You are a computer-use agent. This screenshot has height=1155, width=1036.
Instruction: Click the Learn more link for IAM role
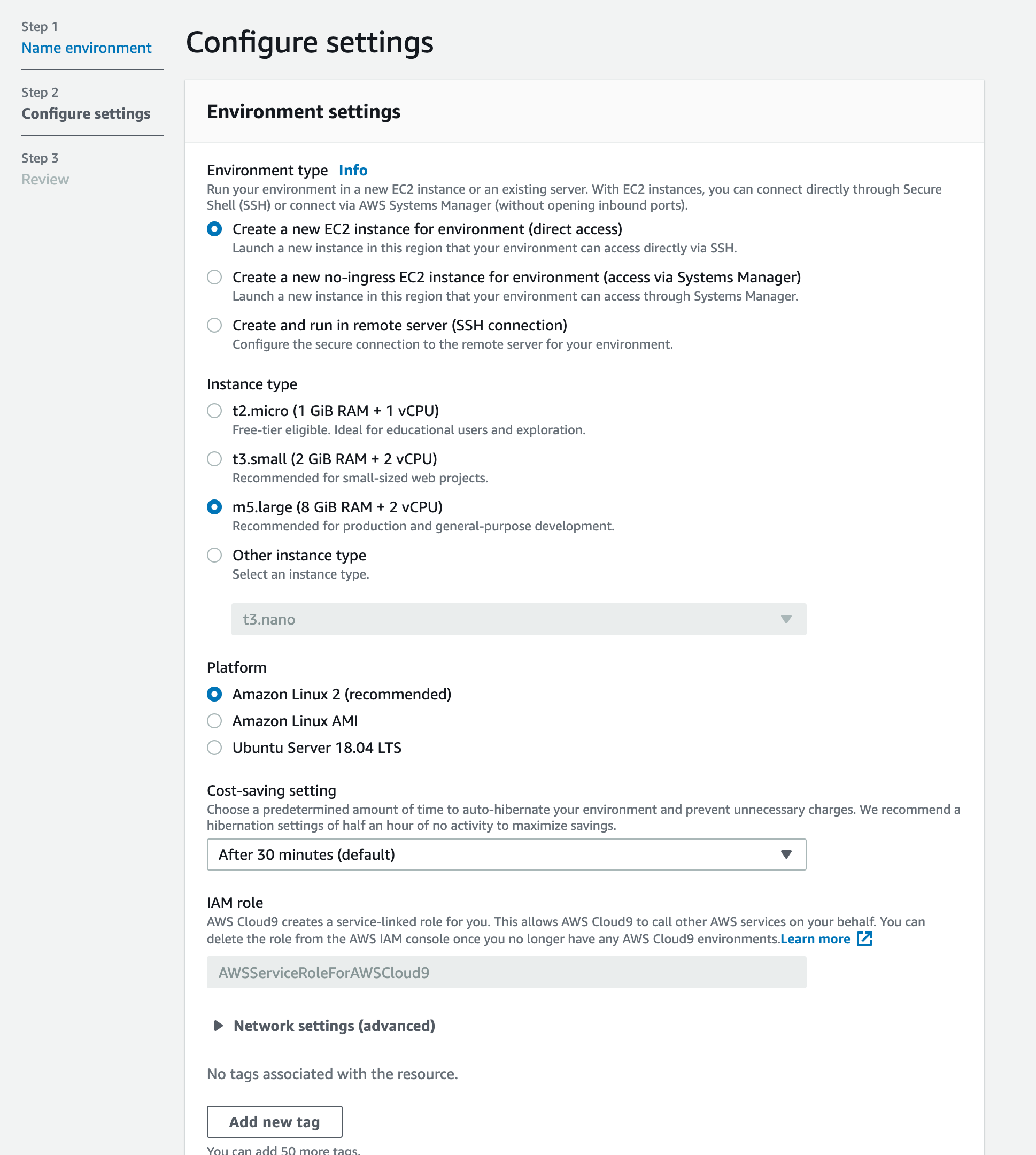tap(815, 938)
